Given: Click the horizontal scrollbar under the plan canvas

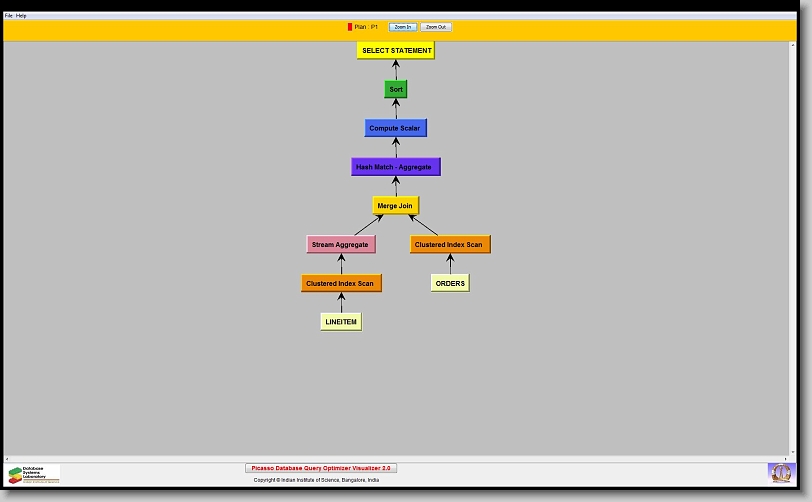Looking at the screenshot, I should pos(400,458).
